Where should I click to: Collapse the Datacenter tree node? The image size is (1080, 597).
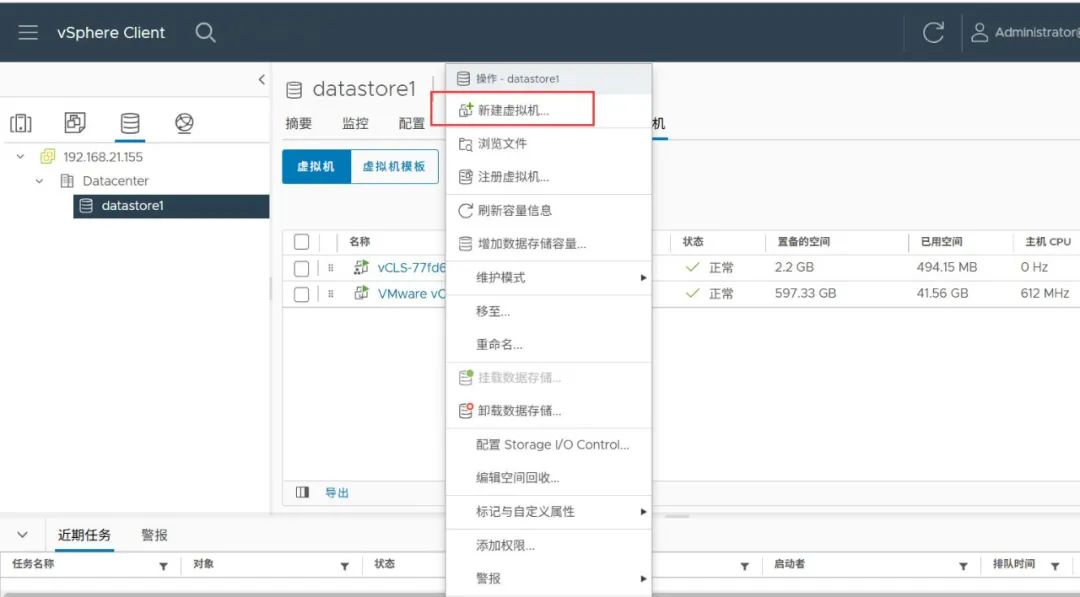[x=39, y=181]
